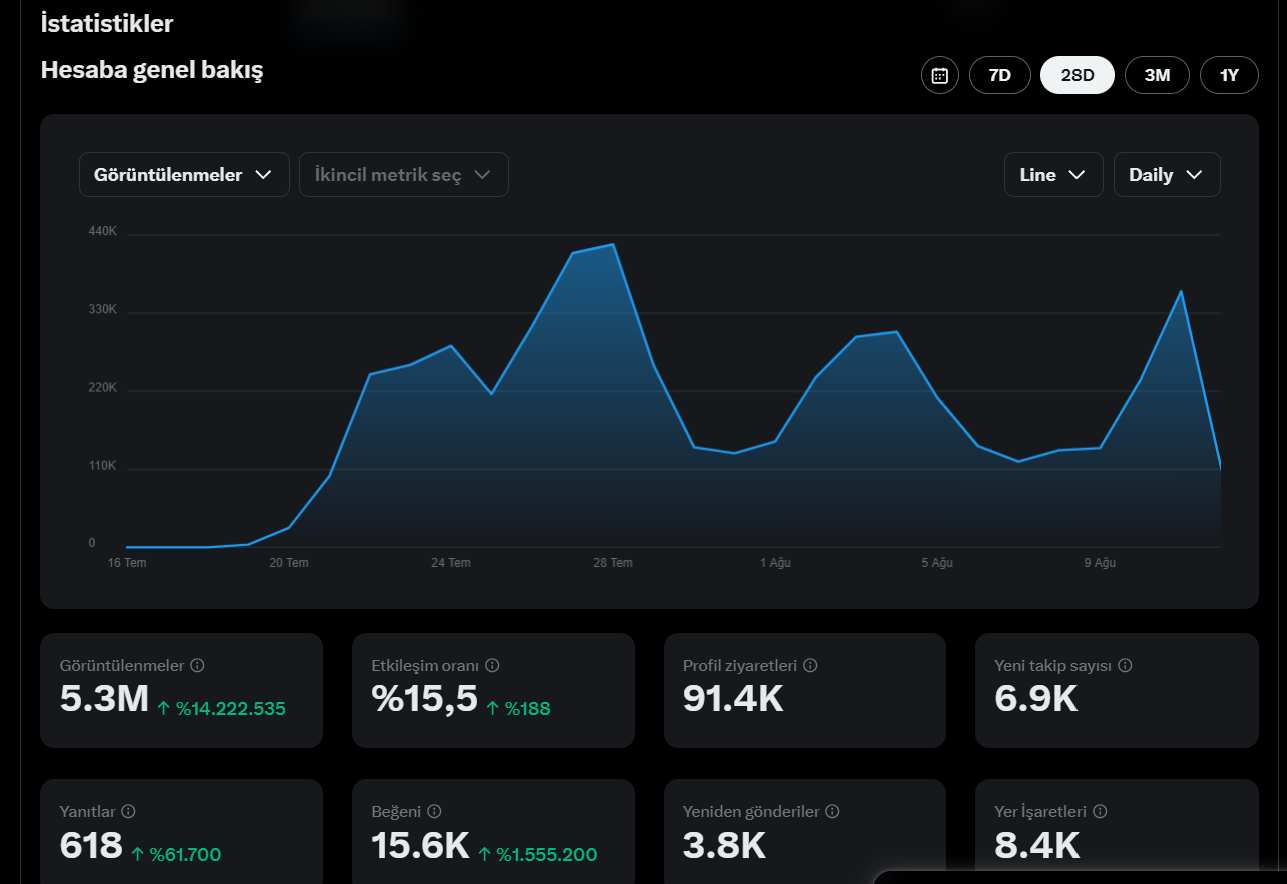Click the 24 Tem axis label
Viewport: 1287px width, 884px height.
click(x=451, y=563)
